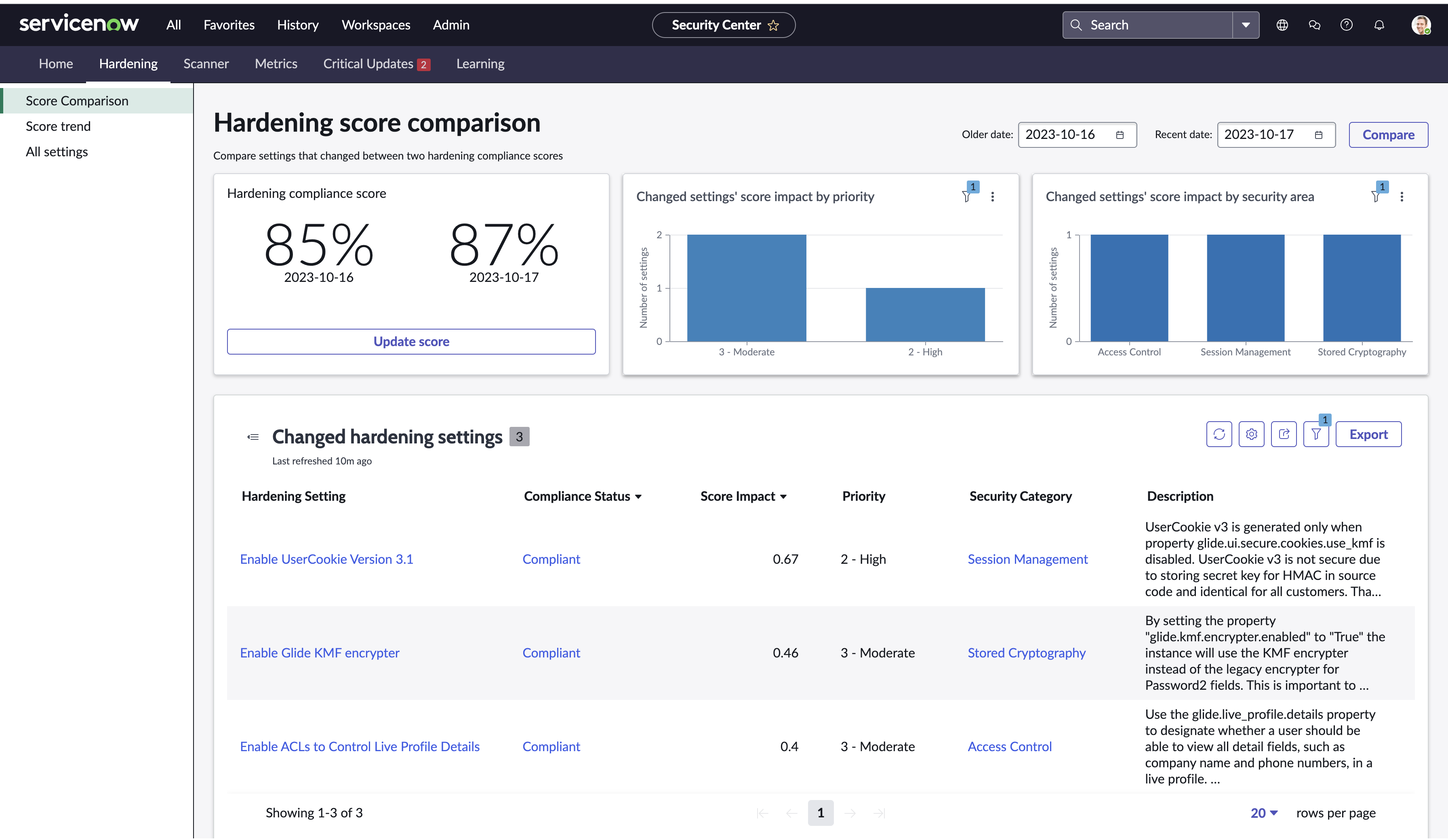Click the help question mark icon
The height and width of the screenshot is (840, 1448).
pos(1346,25)
